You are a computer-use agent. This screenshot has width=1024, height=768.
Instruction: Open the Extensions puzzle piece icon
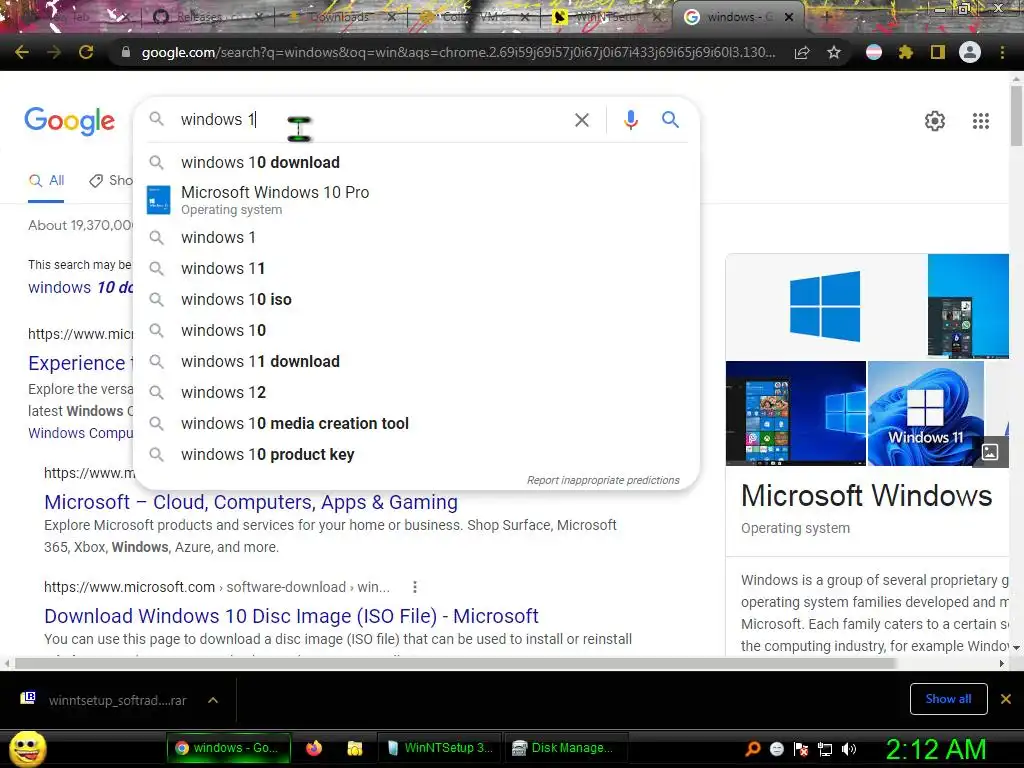pyautogui.click(x=905, y=52)
